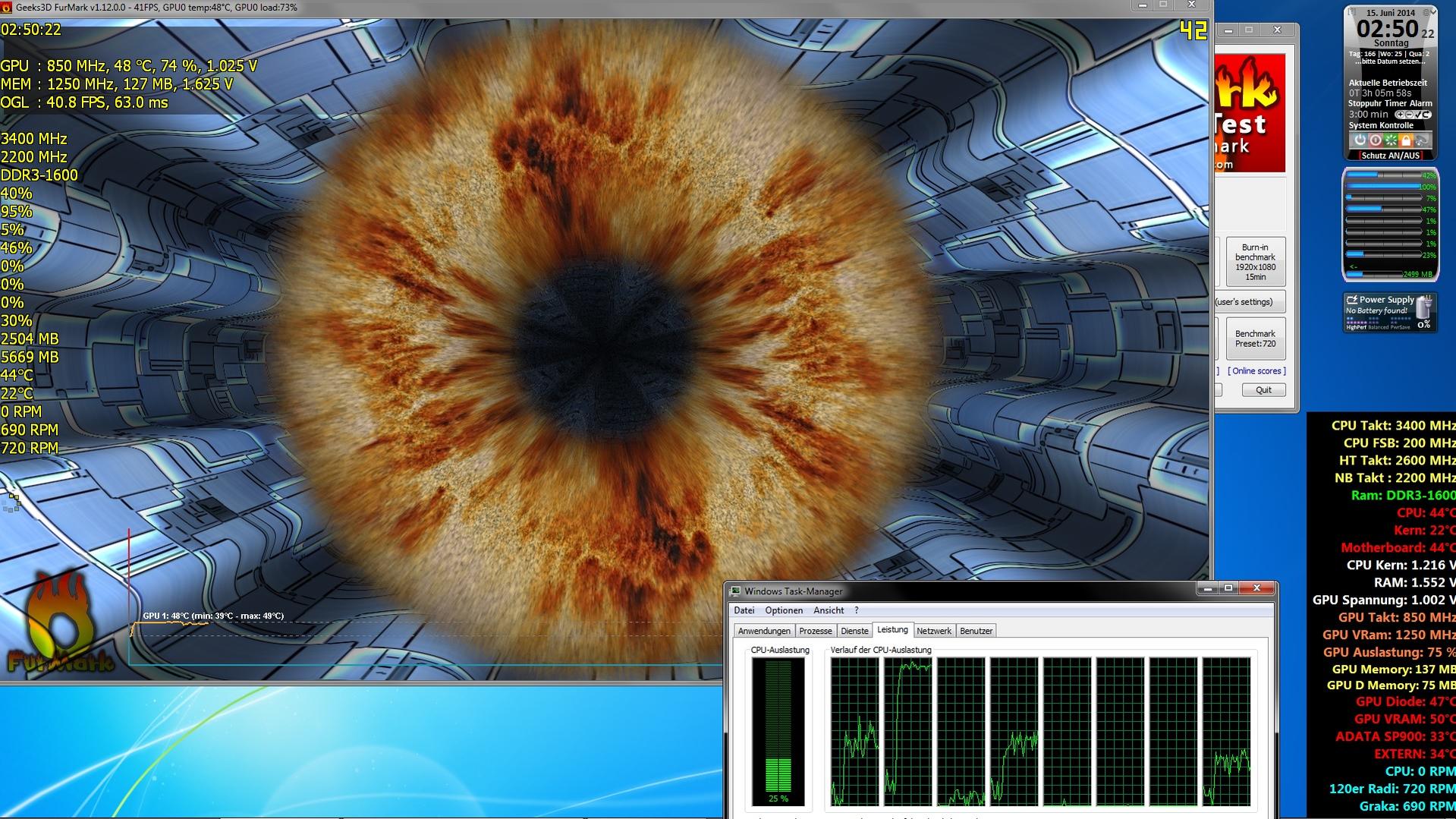
Task: Click the 5669 MB overlay value
Action: (30, 358)
